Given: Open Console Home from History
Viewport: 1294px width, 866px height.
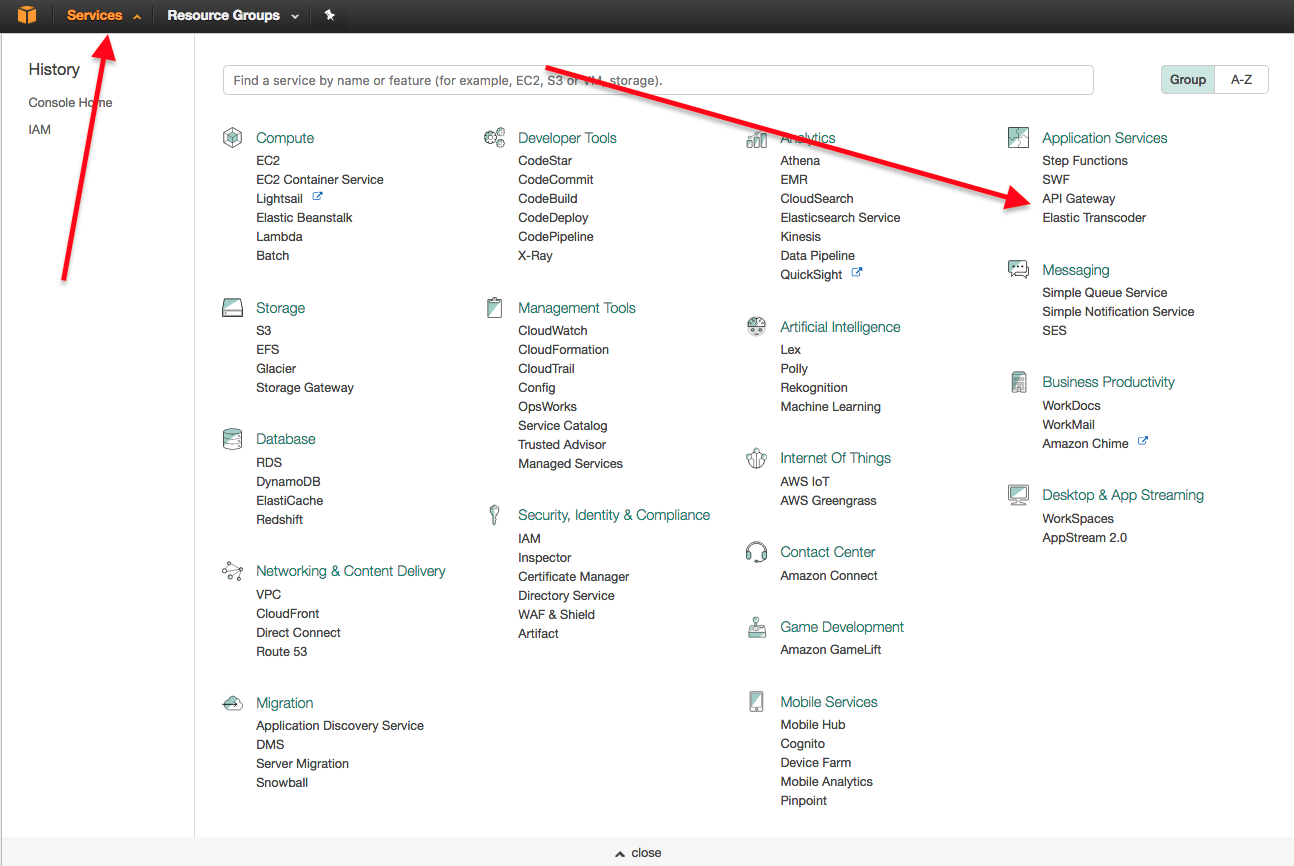Looking at the screenshot, I should [x=70, y=103].
